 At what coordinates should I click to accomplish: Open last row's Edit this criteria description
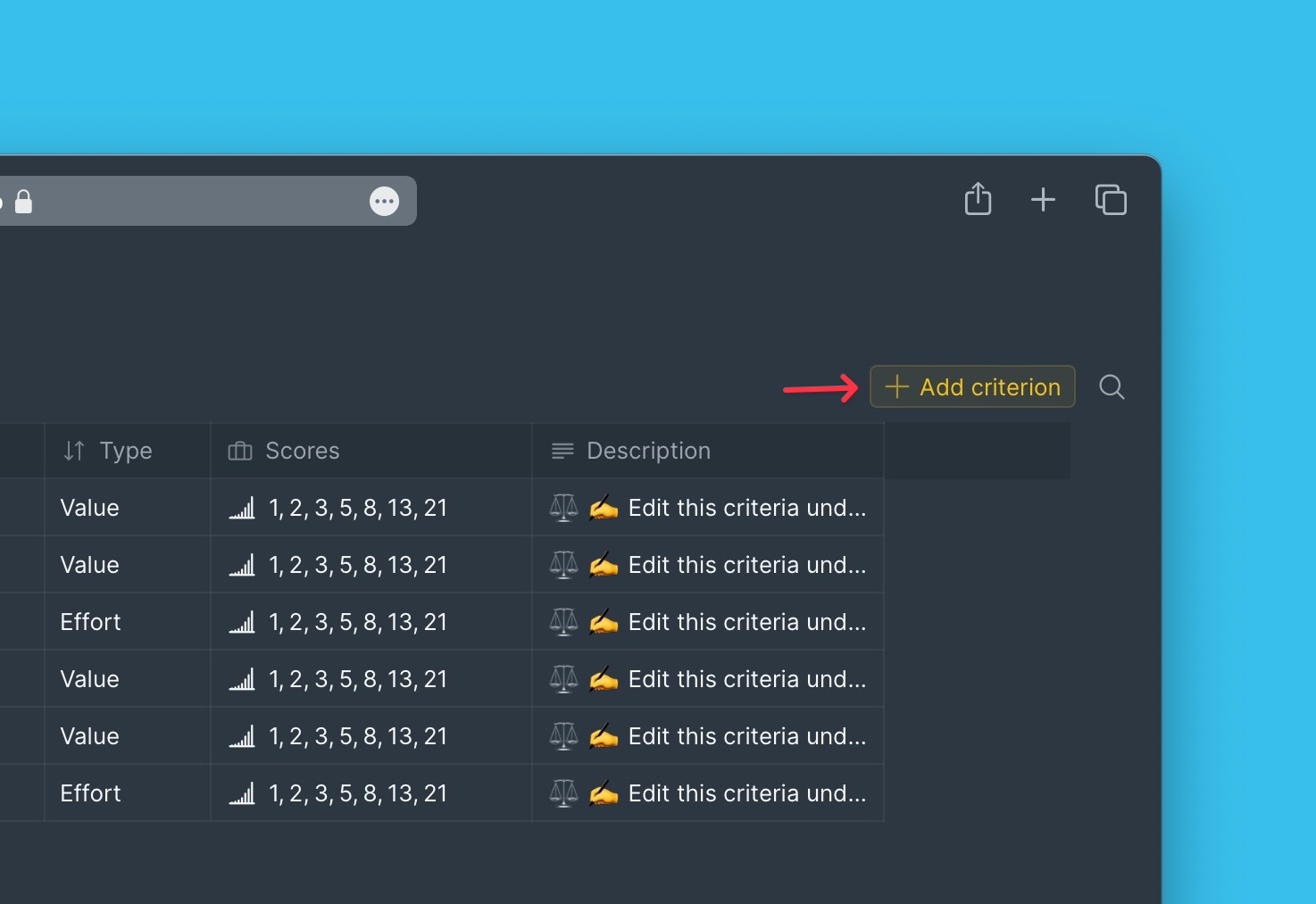[x=708, y=793]
